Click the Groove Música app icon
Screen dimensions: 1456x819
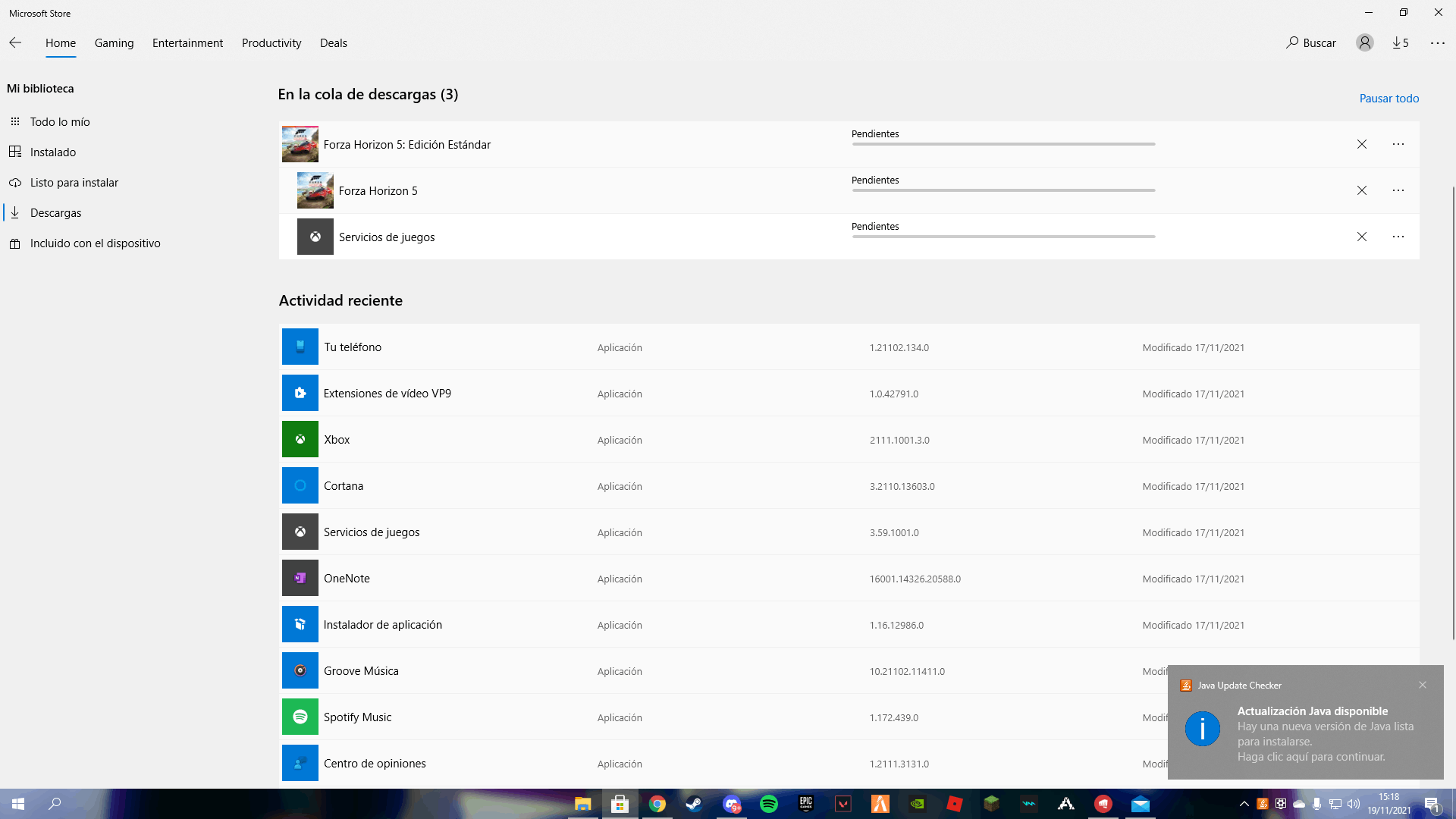coord(300,671)
